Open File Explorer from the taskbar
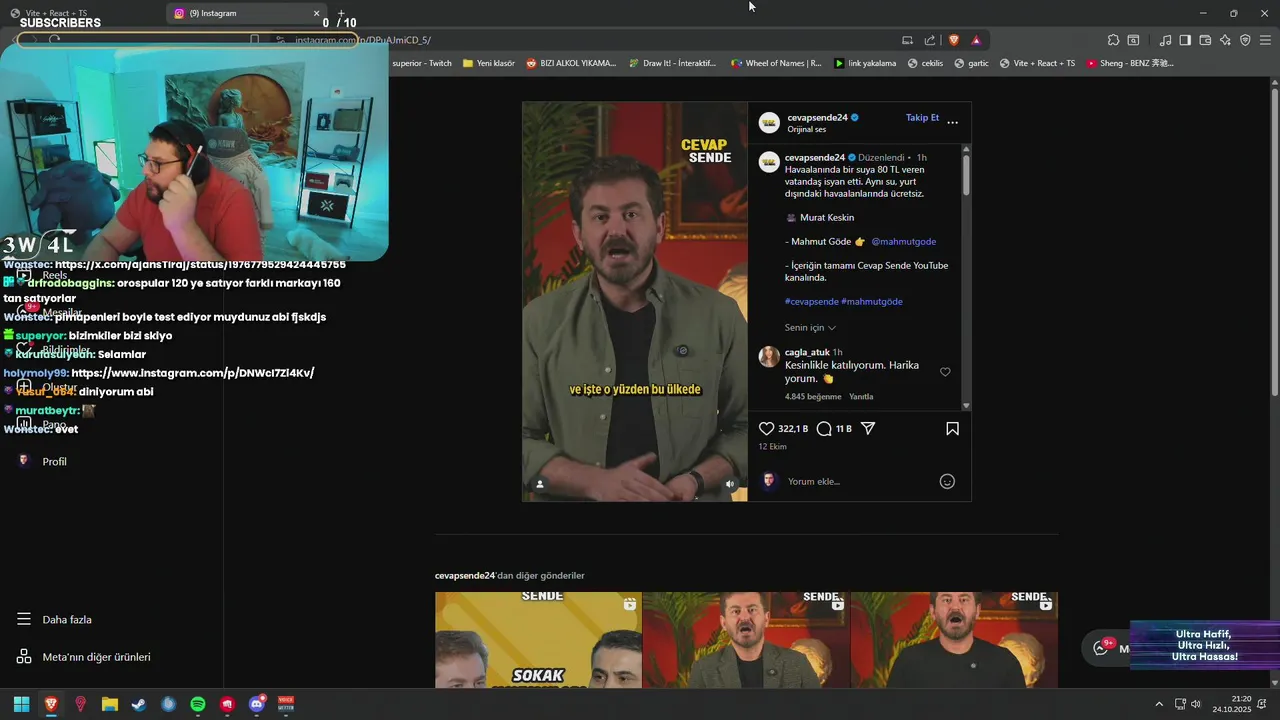Screen dimensions: 1280x720 coord(110,704)
